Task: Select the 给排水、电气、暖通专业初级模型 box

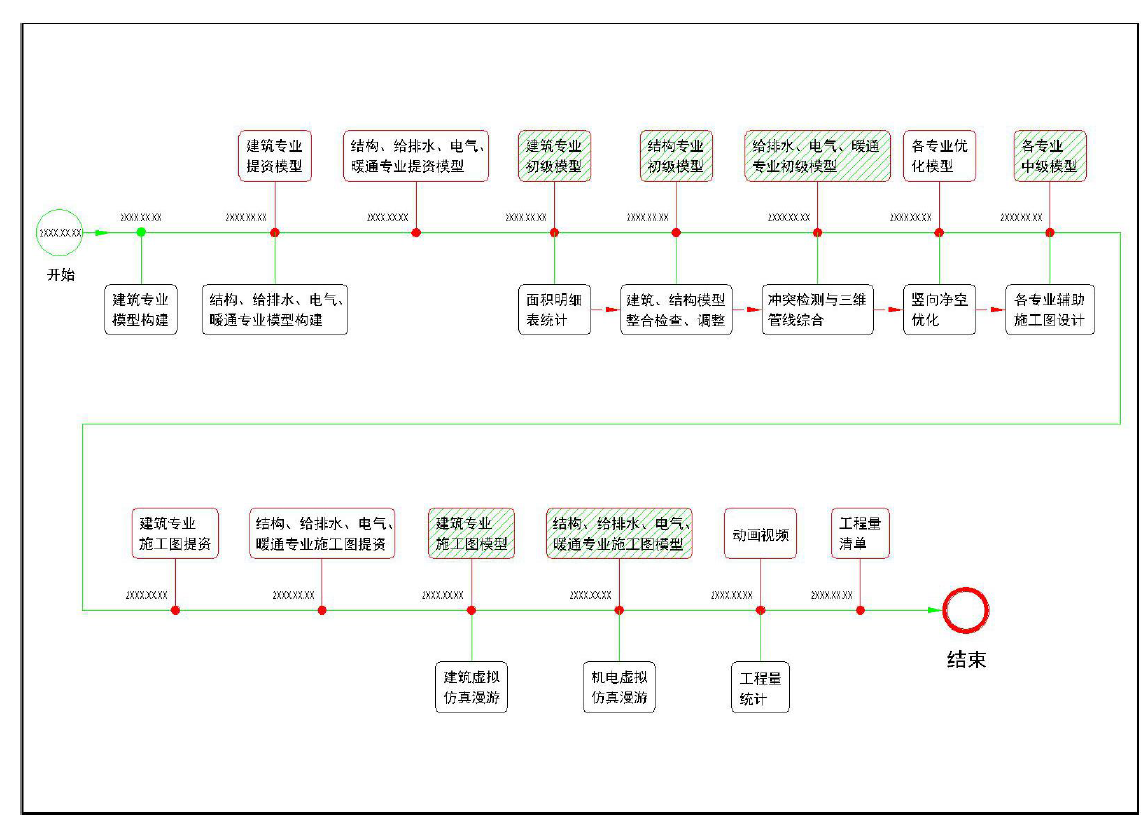Action: pos(817,156)
